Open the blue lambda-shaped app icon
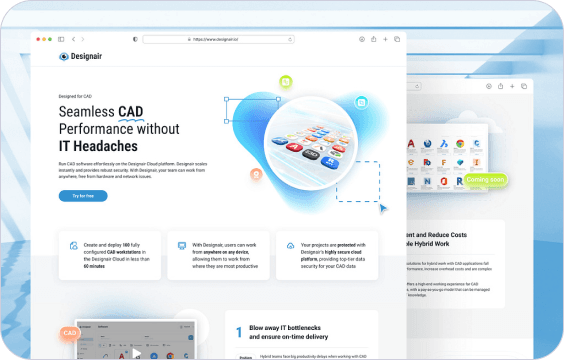The height and width of the screenshot is (360, 564). pos(444,144)
